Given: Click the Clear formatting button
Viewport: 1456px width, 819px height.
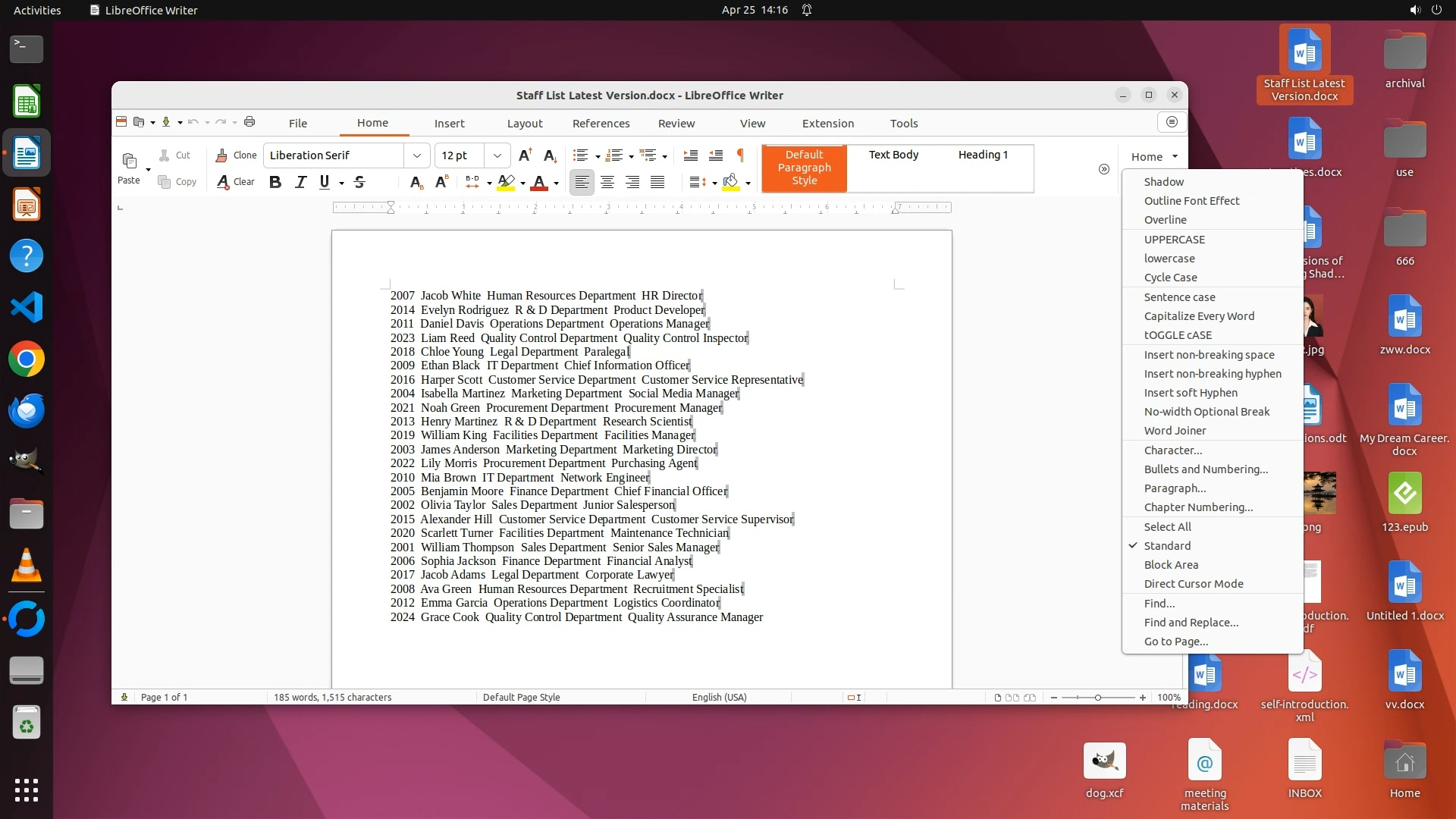Looking at the screenshot, I should click(237, 182).
